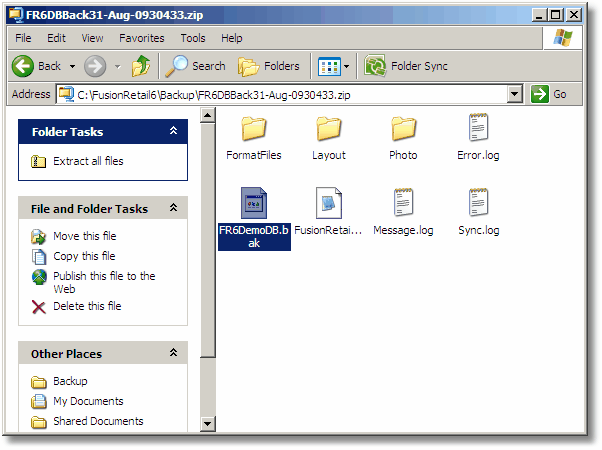
Task: Click the red Delete this file icon
Action: (x=39, y=307)
